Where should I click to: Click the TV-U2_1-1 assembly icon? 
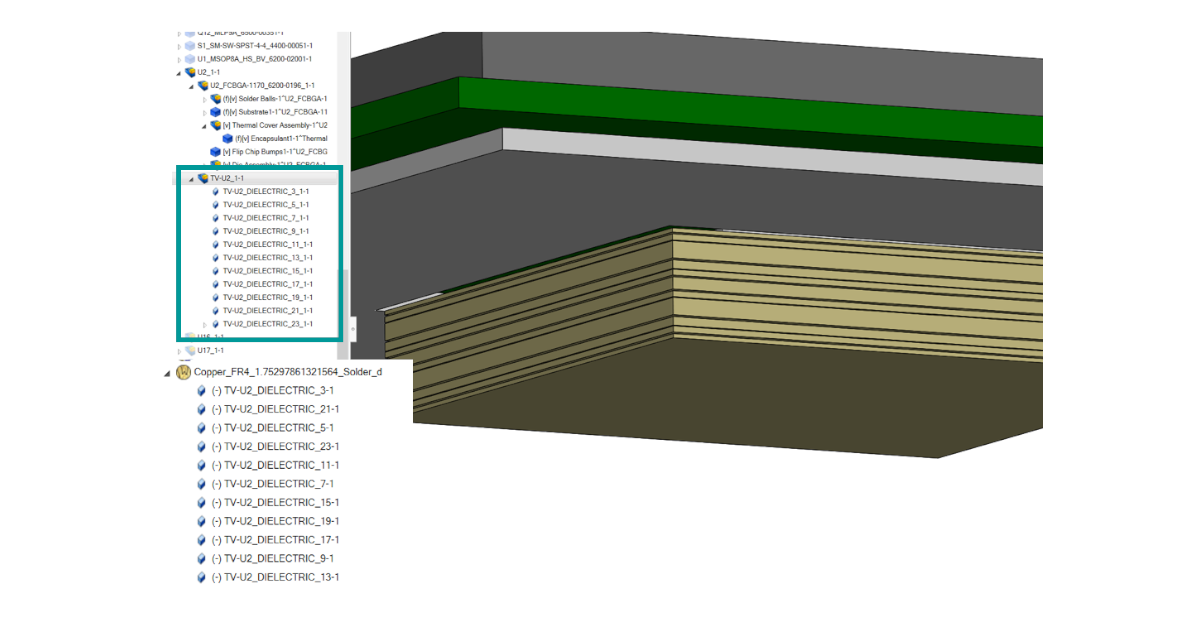point(202,178)
